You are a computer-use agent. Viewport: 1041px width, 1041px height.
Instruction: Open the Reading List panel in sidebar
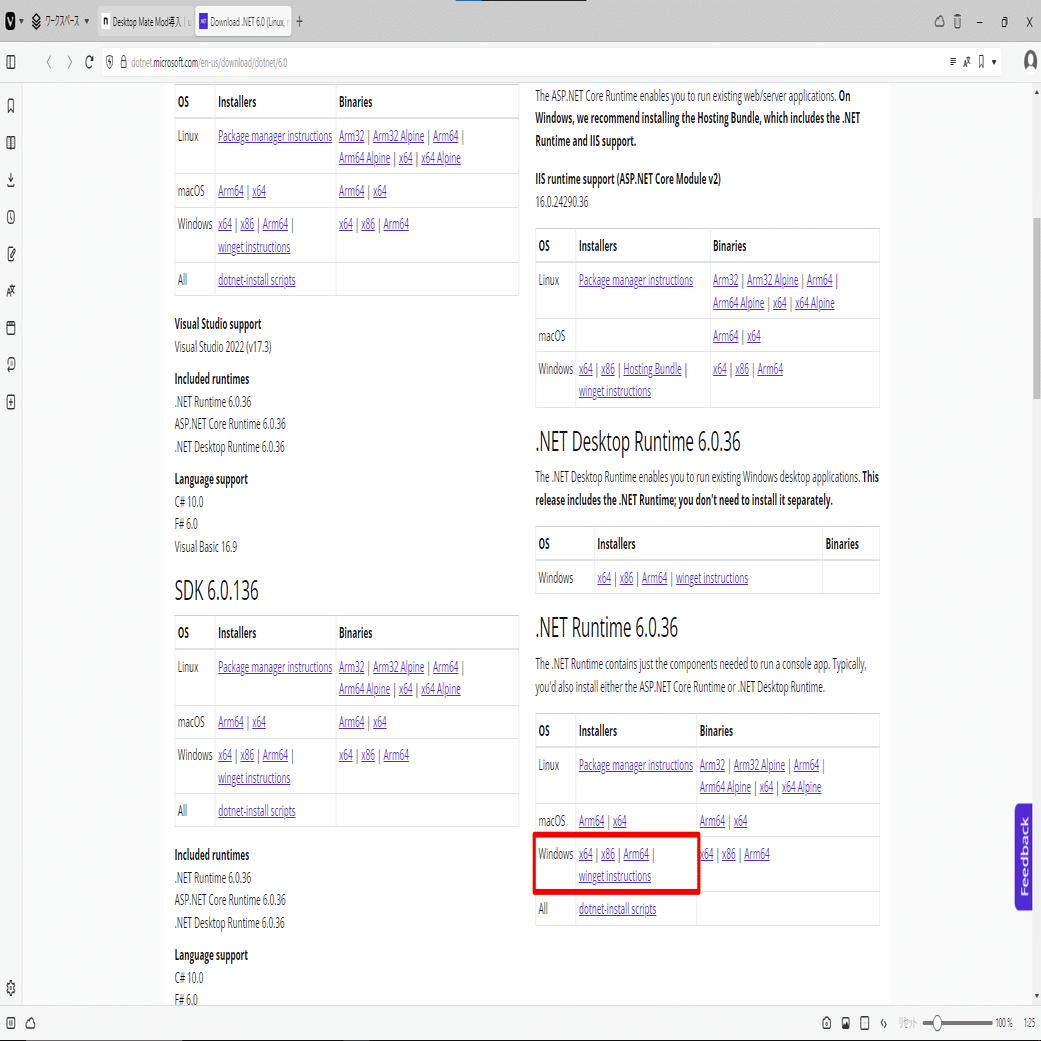tap(11, 143)
